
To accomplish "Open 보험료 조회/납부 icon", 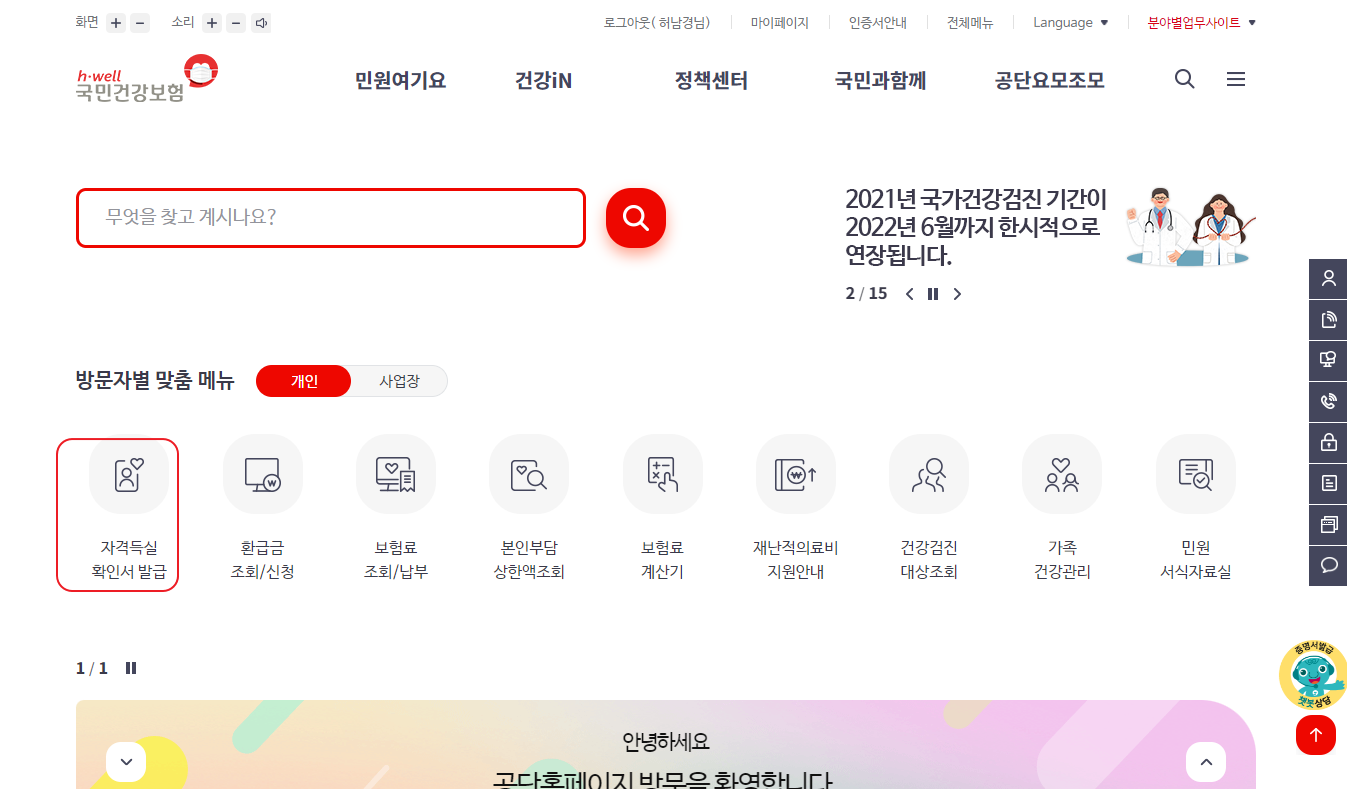I will pos(395,508).
